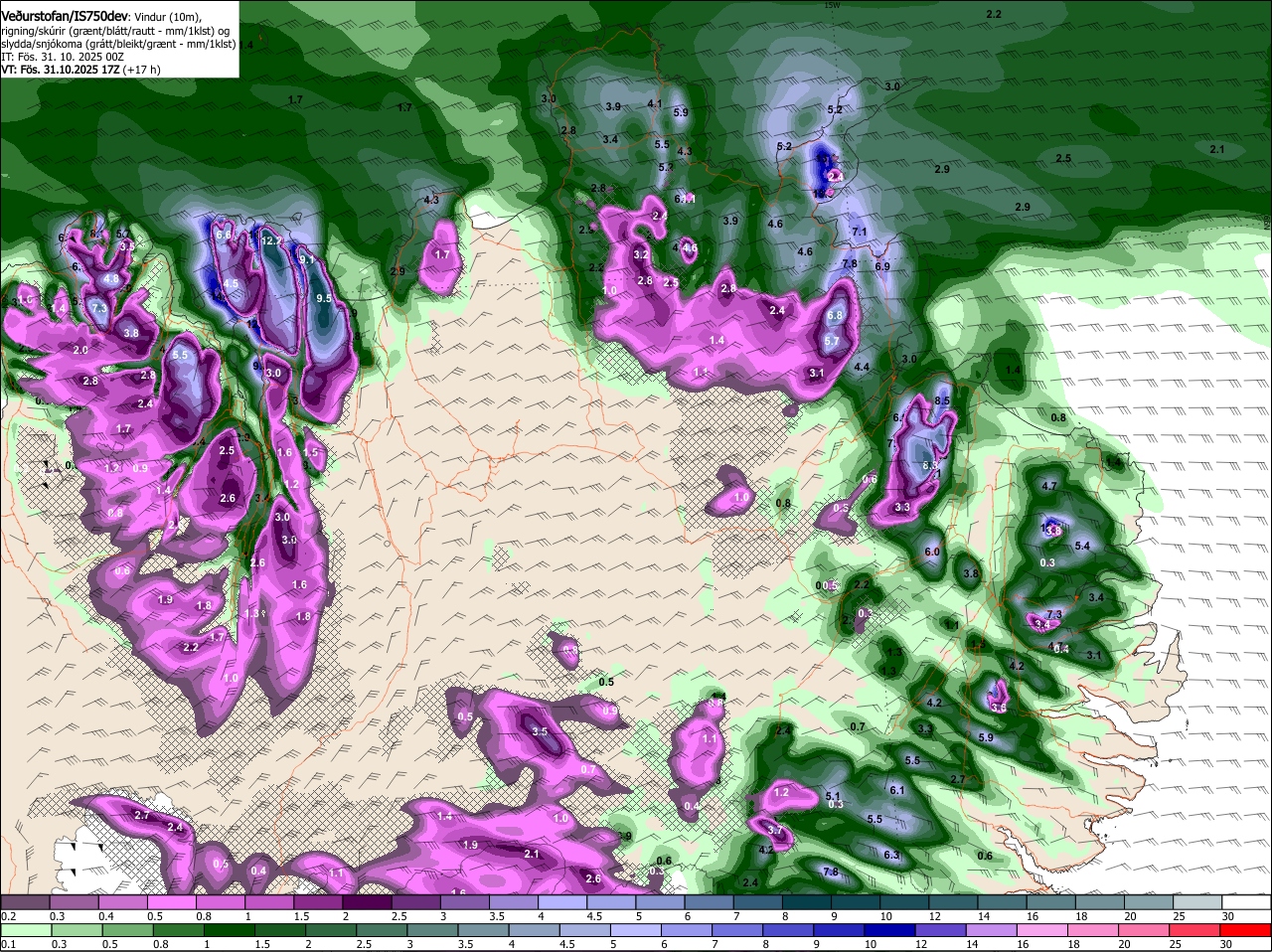
Task: Select snow scale swatch starting at 0.2
Action: point(25,902)
